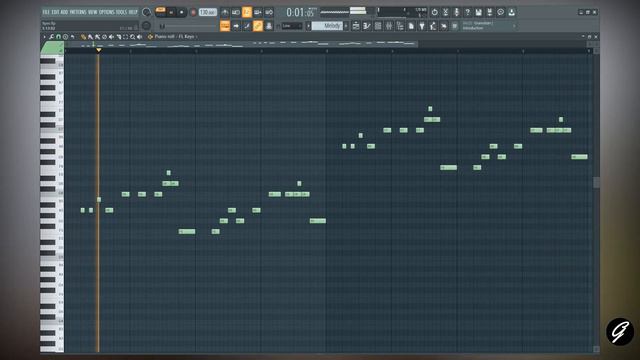Screen dimensions: 640x360
Task: Open help with the question mark icon
Action: [467, 12]
